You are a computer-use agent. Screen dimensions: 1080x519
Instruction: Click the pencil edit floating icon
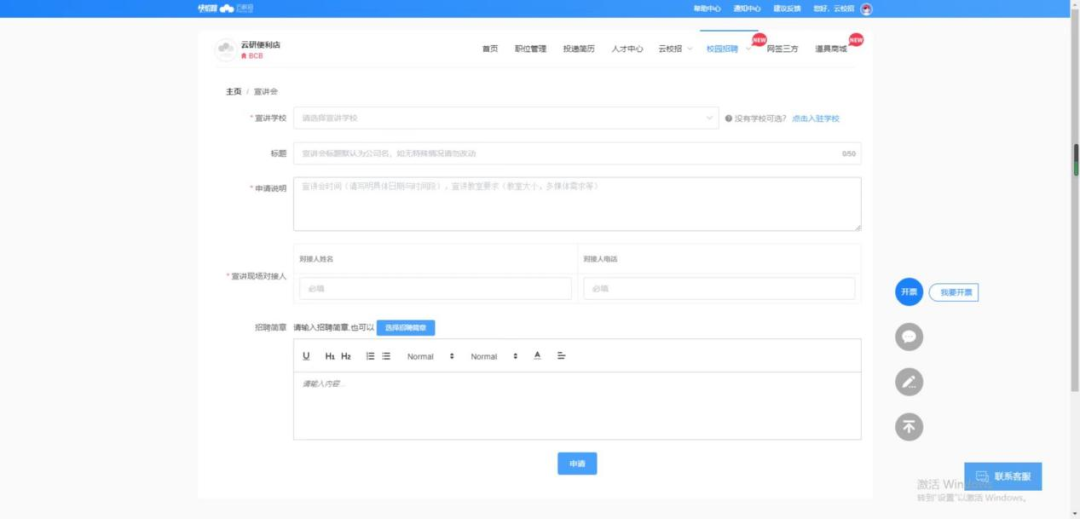(908, 382)
